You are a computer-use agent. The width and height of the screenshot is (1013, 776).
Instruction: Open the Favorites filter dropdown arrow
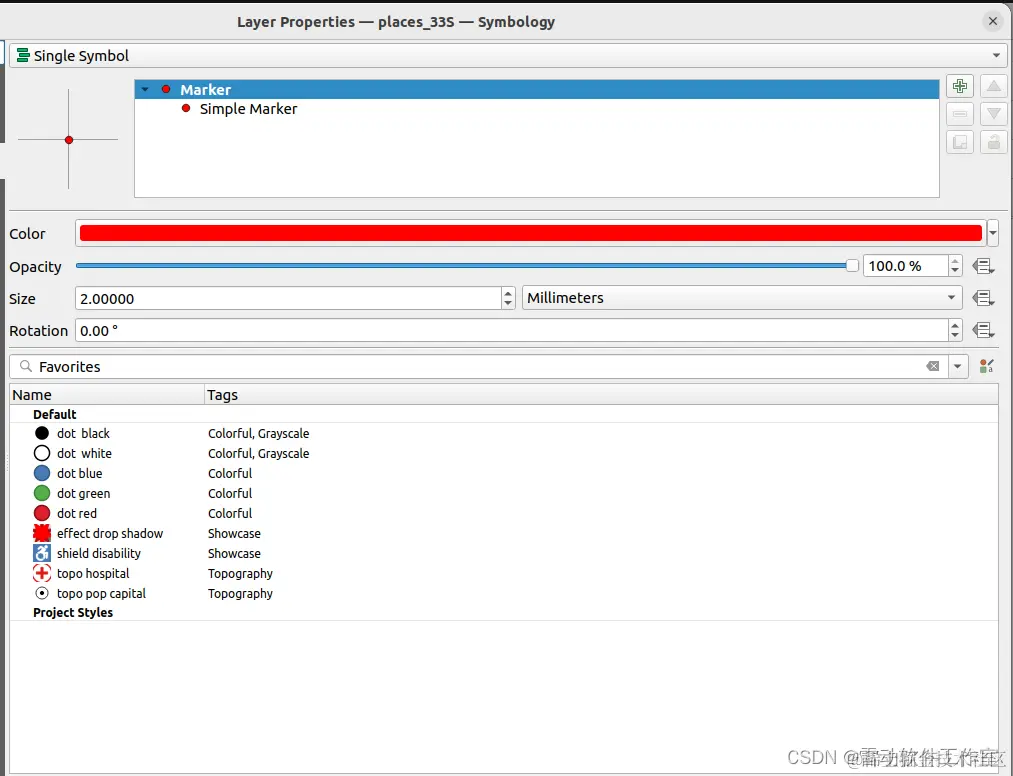tap(957, 366)
